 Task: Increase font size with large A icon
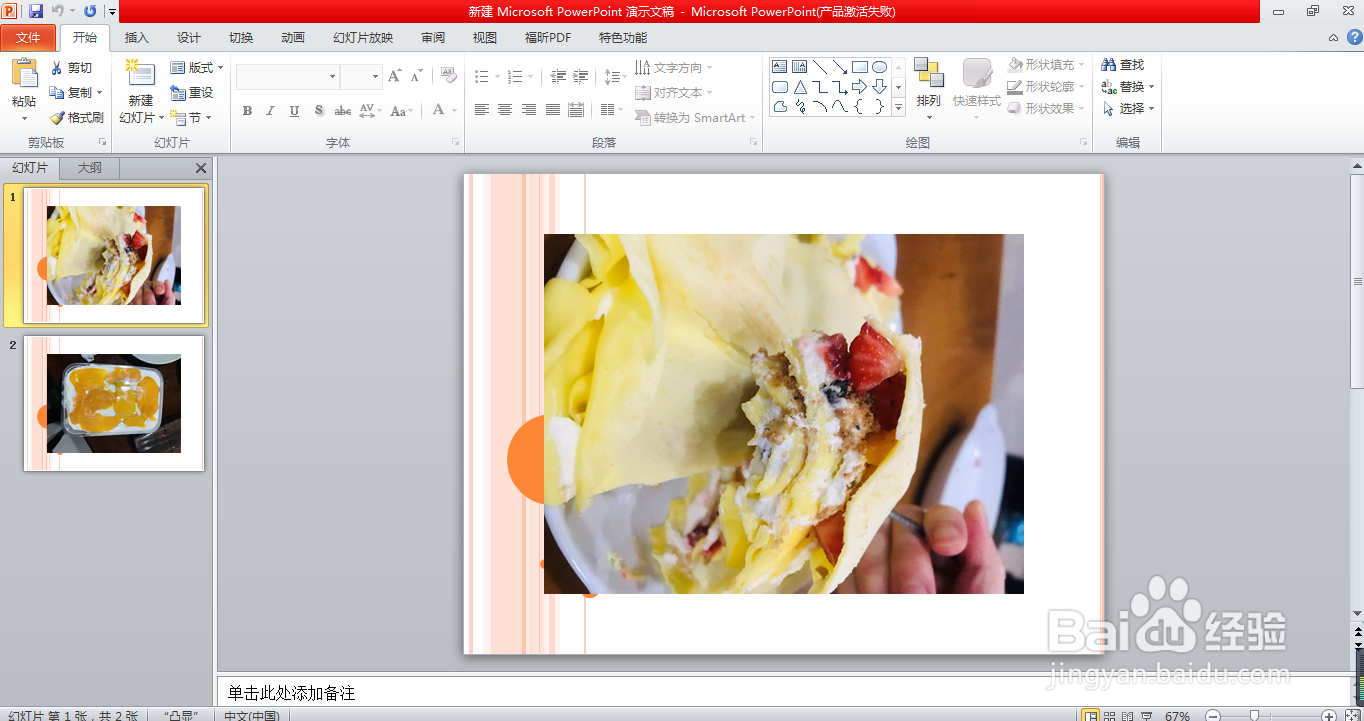[394, 76]
